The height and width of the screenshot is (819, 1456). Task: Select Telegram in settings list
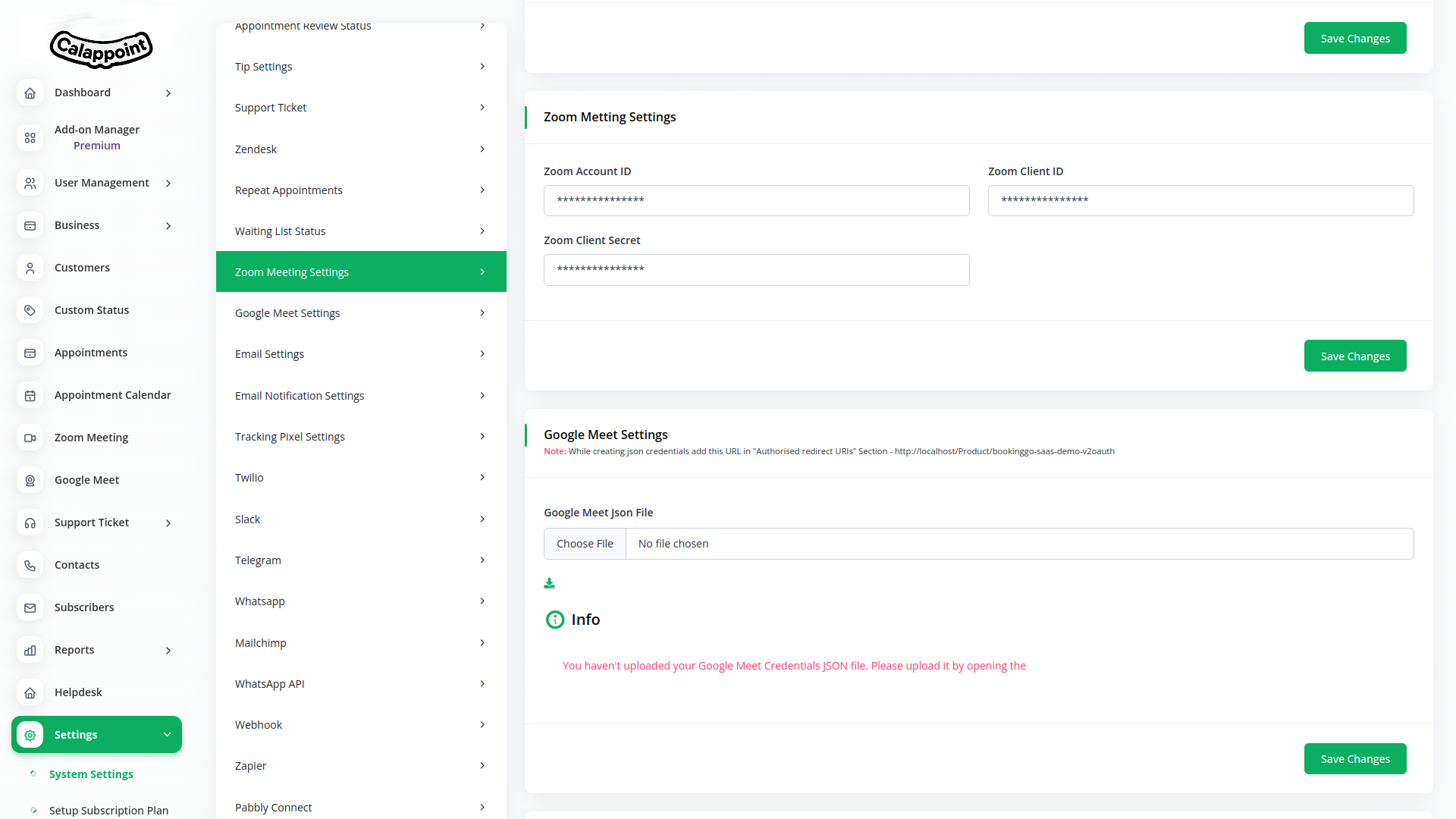[361, 560]
